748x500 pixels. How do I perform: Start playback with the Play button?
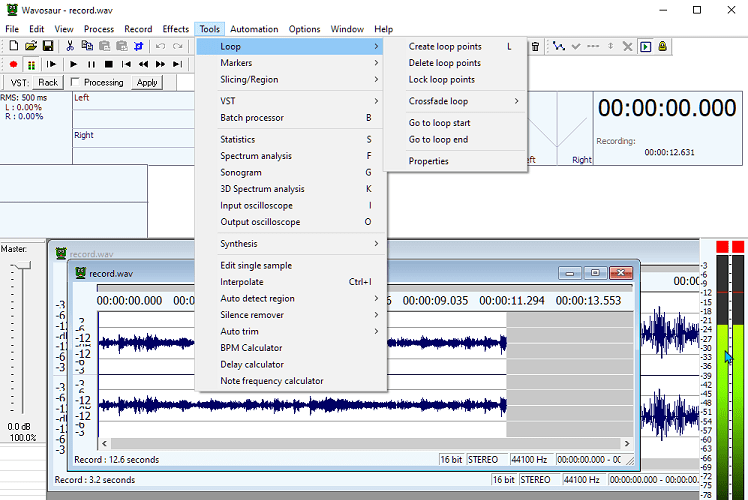pos(73,64)
